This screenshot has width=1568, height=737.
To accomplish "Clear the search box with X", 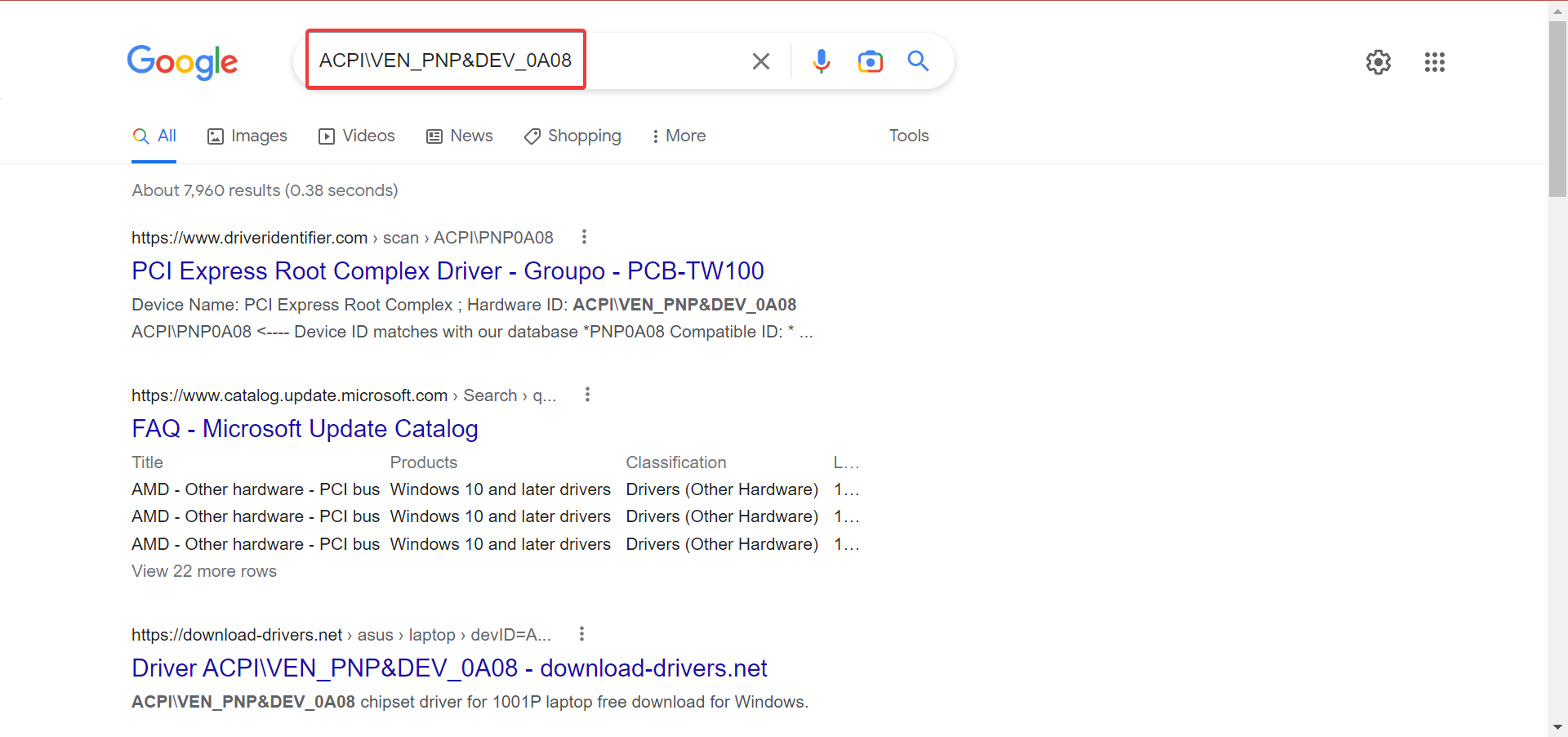I will tap(760, 61).
